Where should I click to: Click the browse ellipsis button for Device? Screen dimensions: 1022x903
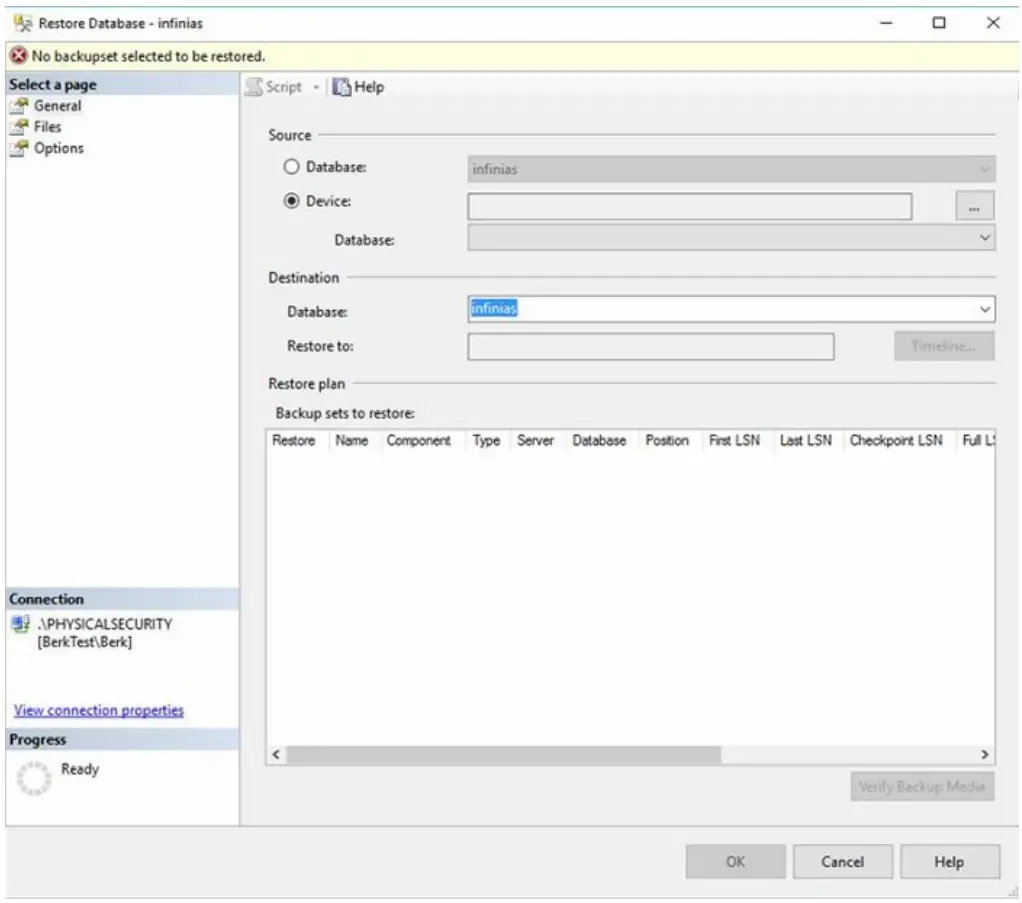coord(974,207)
